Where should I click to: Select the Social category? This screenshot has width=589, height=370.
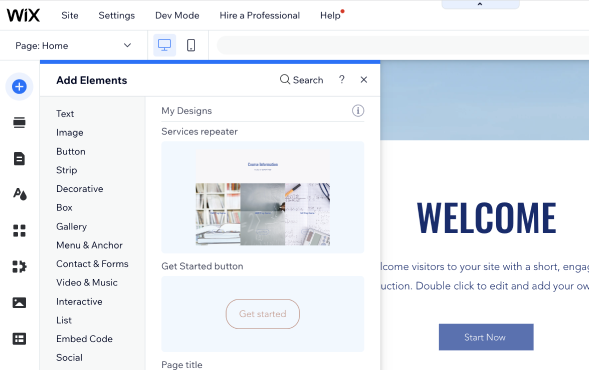(x=69, y=357)
